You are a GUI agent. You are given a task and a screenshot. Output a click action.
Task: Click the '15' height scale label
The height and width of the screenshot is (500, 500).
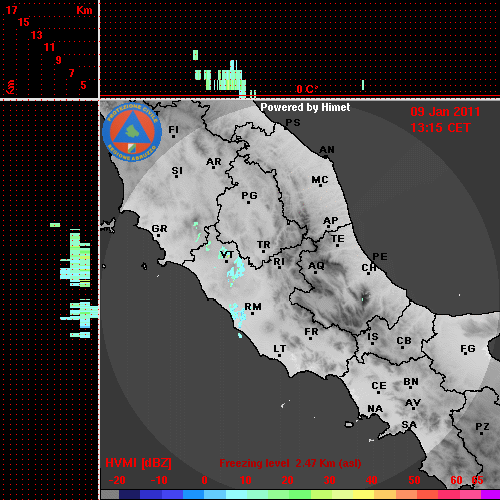[x=24, y=22]
